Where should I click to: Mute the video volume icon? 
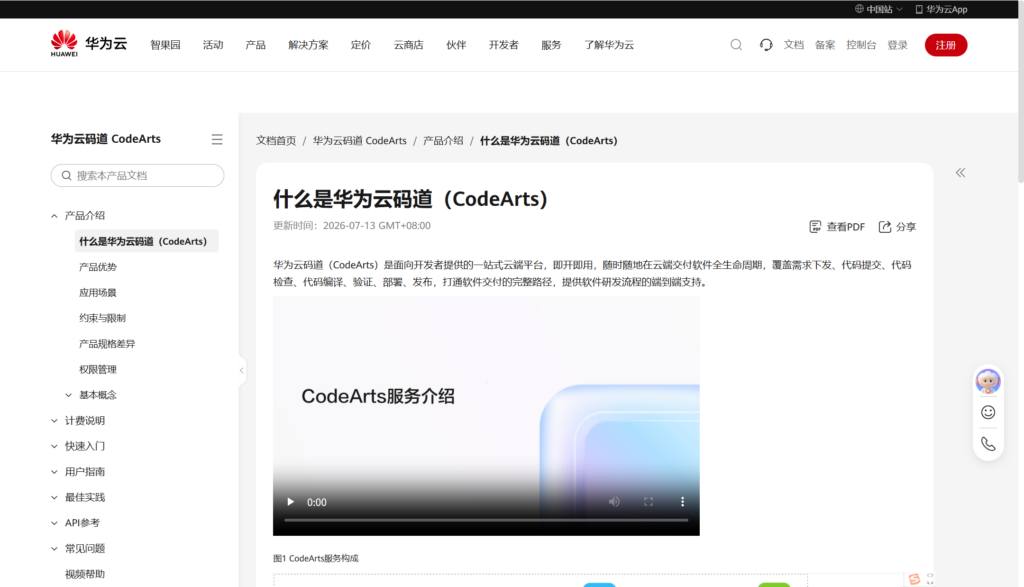tap(614, 501)
